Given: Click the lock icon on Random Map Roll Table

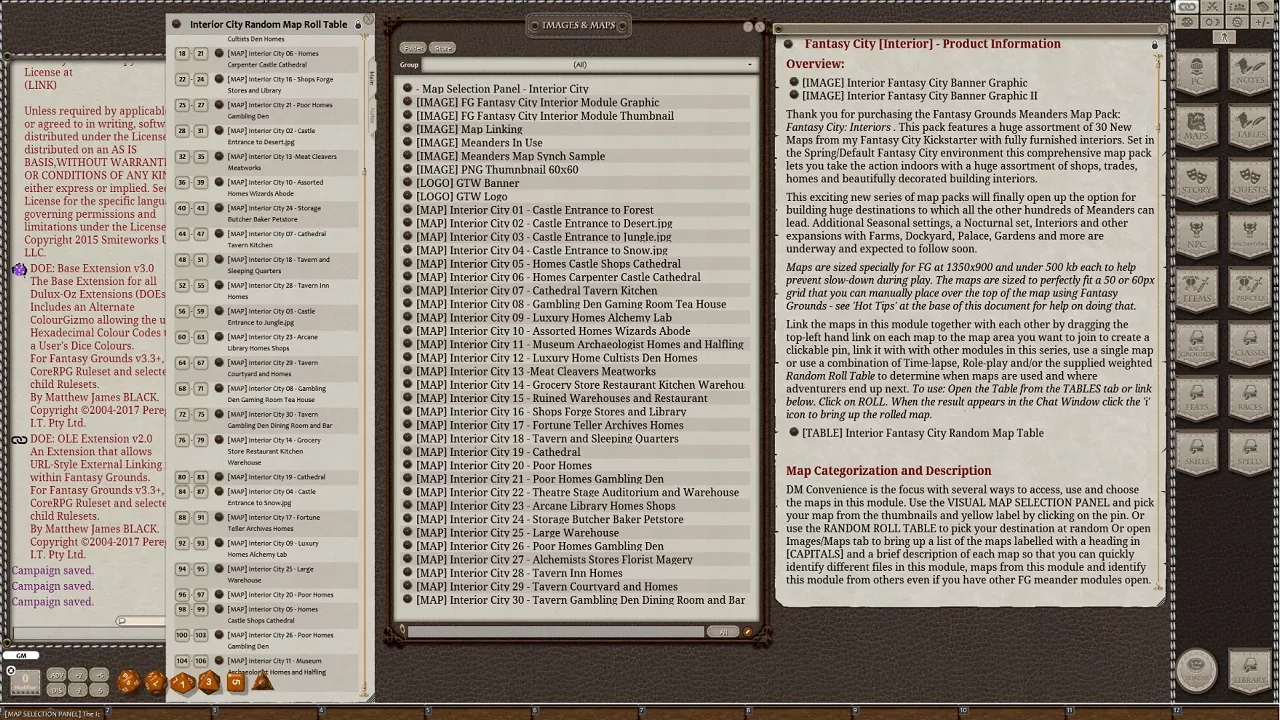Looking at the screenshot, I should (358, 25).
